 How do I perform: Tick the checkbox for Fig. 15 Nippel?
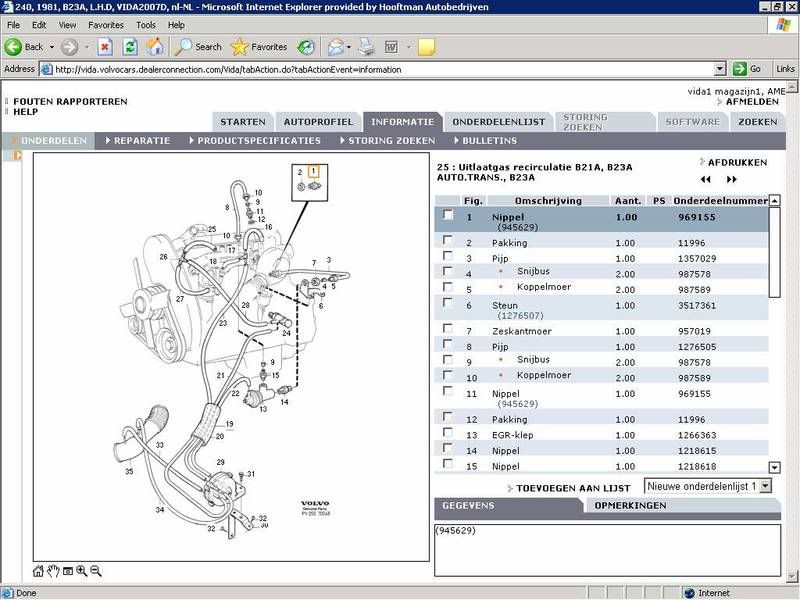pyautogui.click(x=448, y=464)
